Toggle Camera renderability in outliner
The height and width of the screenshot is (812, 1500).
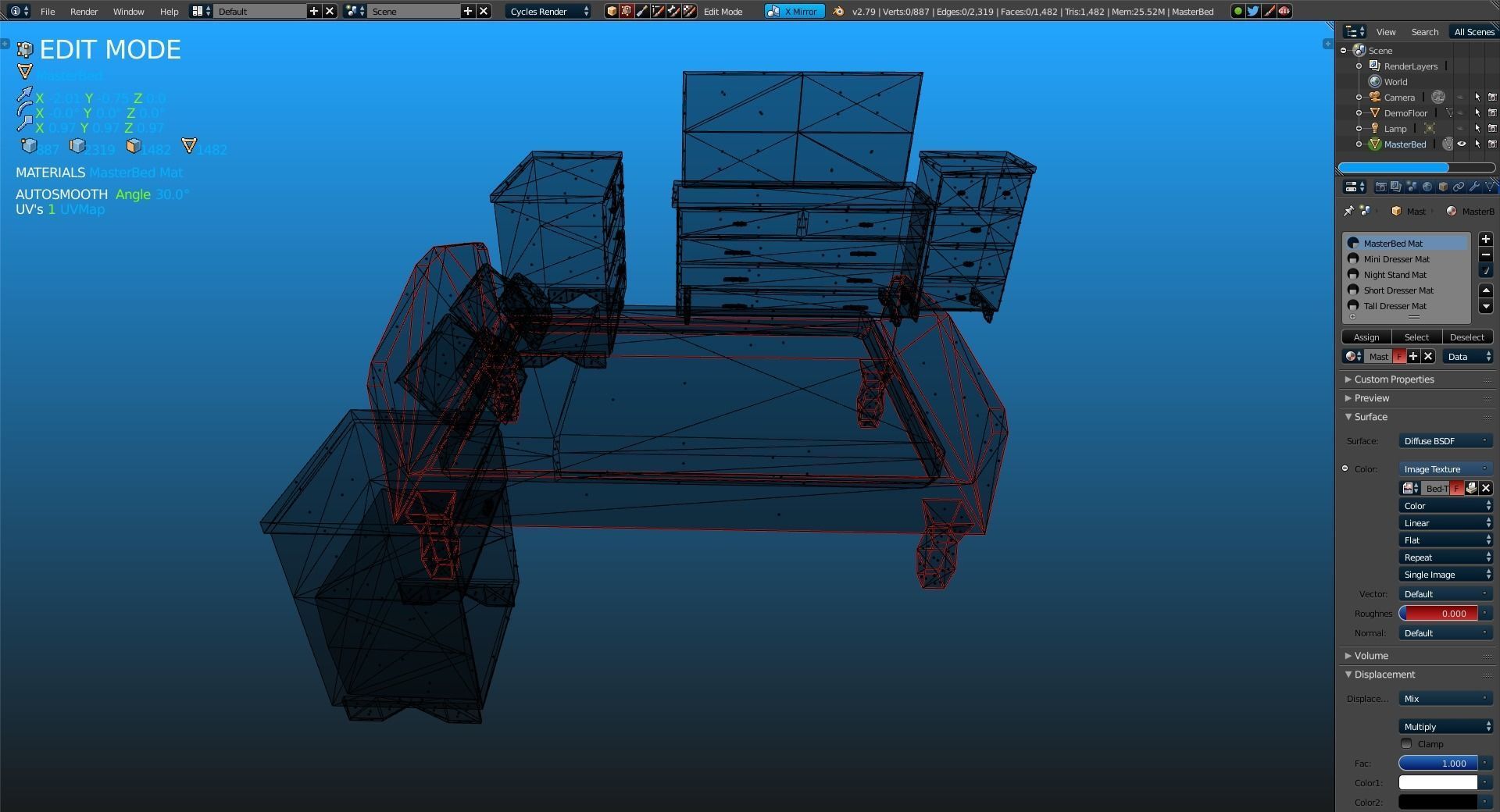click(1492, 98)
